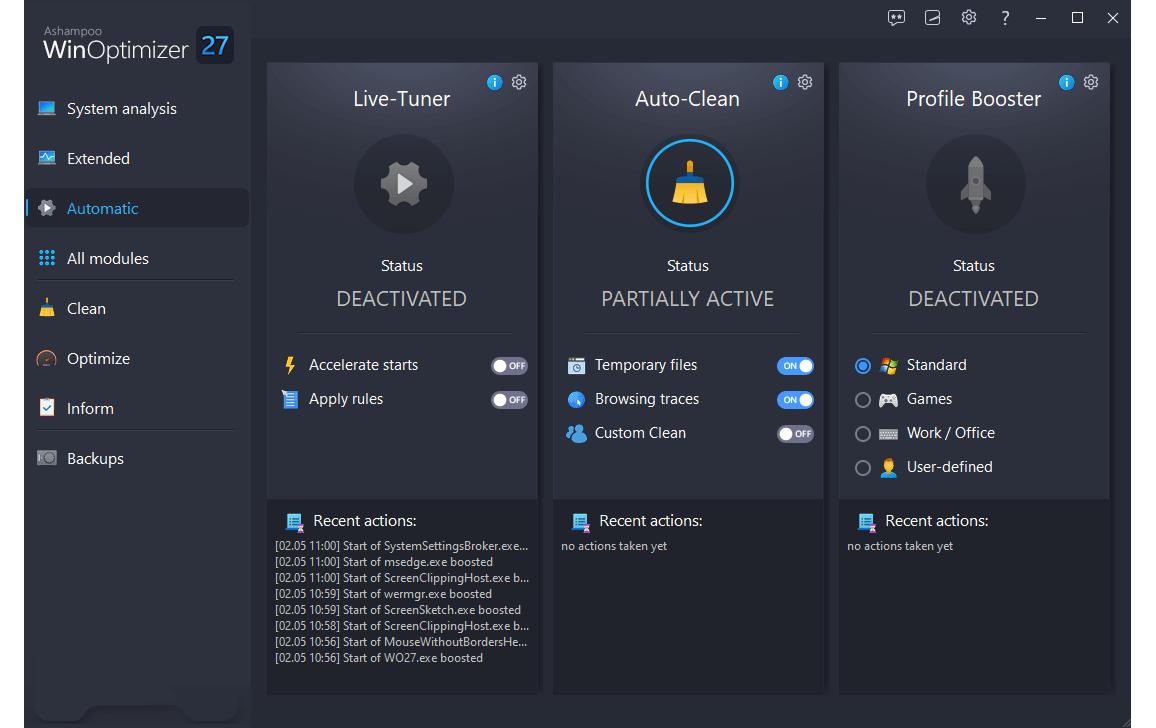Click the help question mark icon
Image resolution: width=1156 pixels, height=728 pixels.
coord(1005,18)
